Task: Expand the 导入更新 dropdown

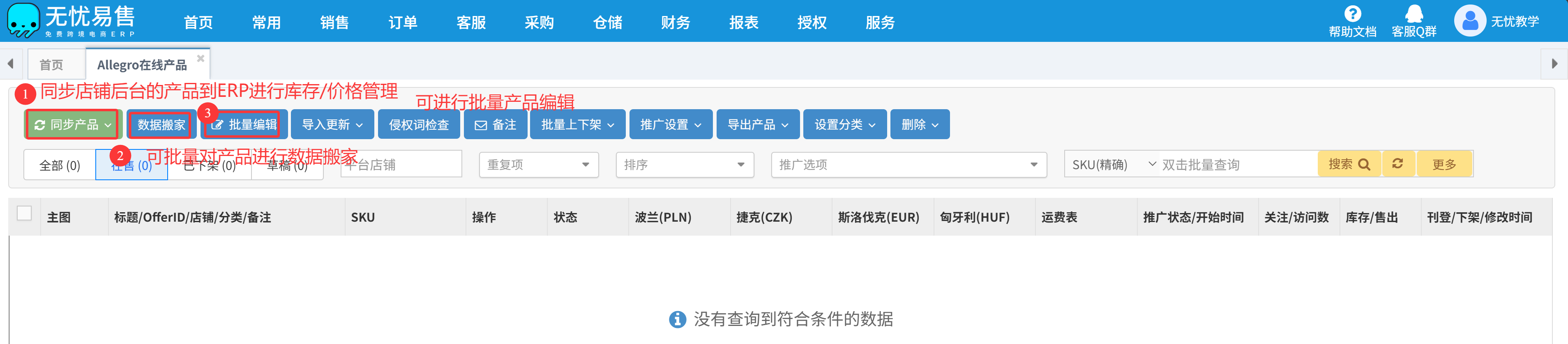Action: [x=333, y=125]
